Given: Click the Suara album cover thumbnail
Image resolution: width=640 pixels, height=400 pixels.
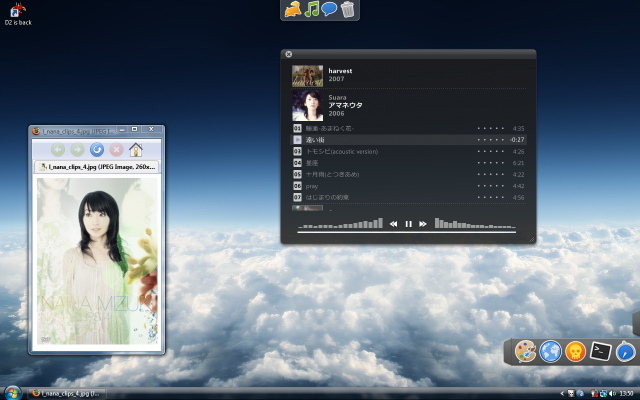Looking at the screenshot, I should click(x=307, y=106).
